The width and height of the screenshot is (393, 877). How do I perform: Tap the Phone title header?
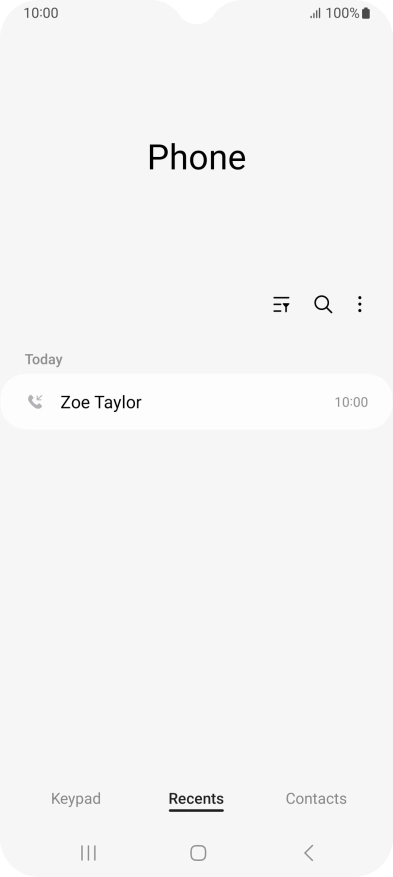(197, 157)
